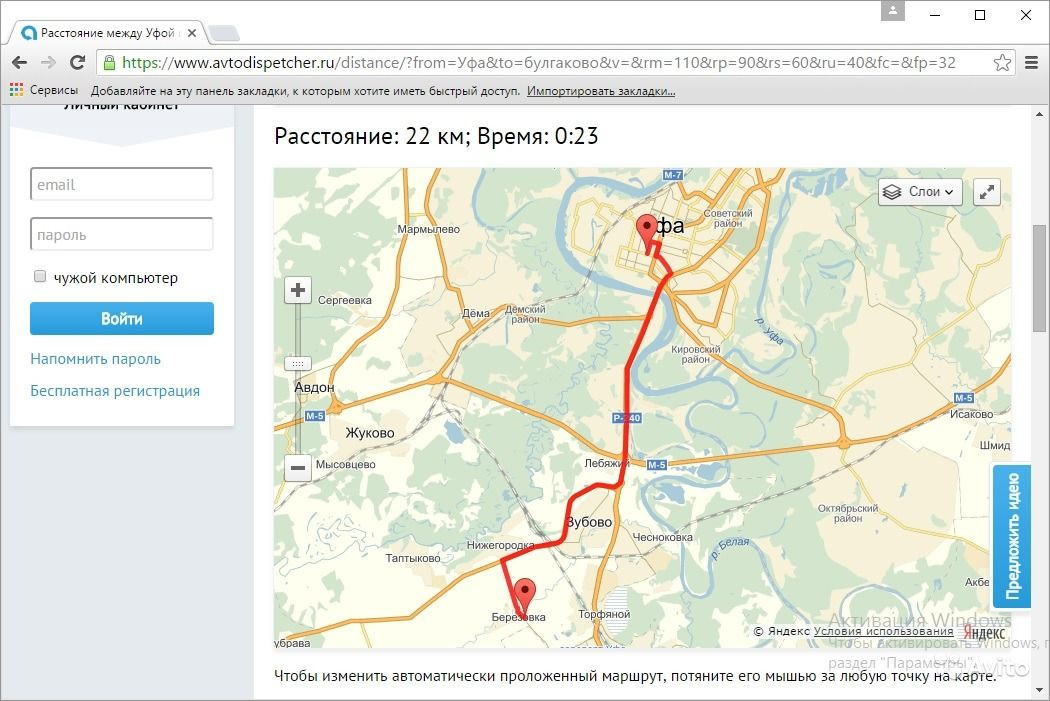
Task: Click the green padlock security icon
Action: tap(108, 62)
